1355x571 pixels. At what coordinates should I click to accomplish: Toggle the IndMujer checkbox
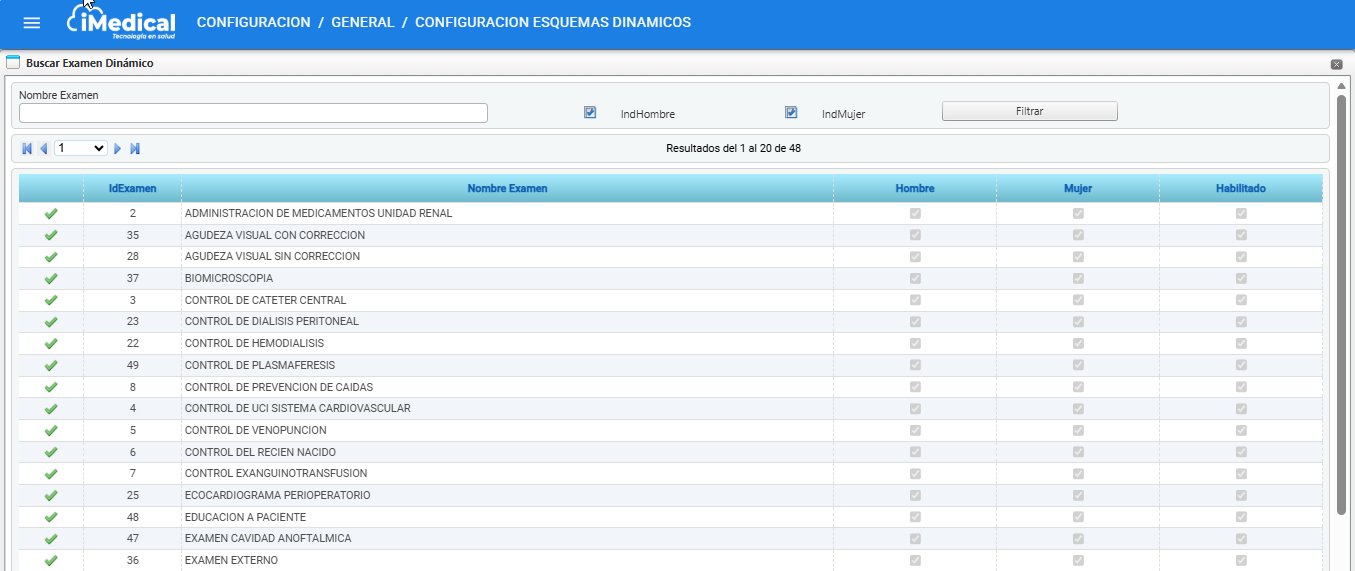click(x=791, y=113)
